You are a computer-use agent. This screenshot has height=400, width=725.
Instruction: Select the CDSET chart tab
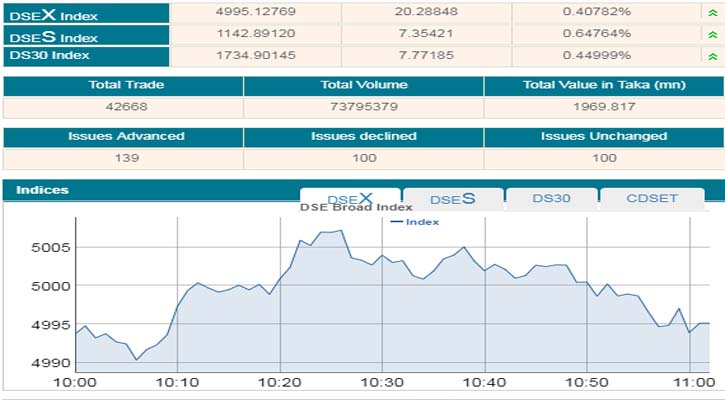click(x=652, y=198)
